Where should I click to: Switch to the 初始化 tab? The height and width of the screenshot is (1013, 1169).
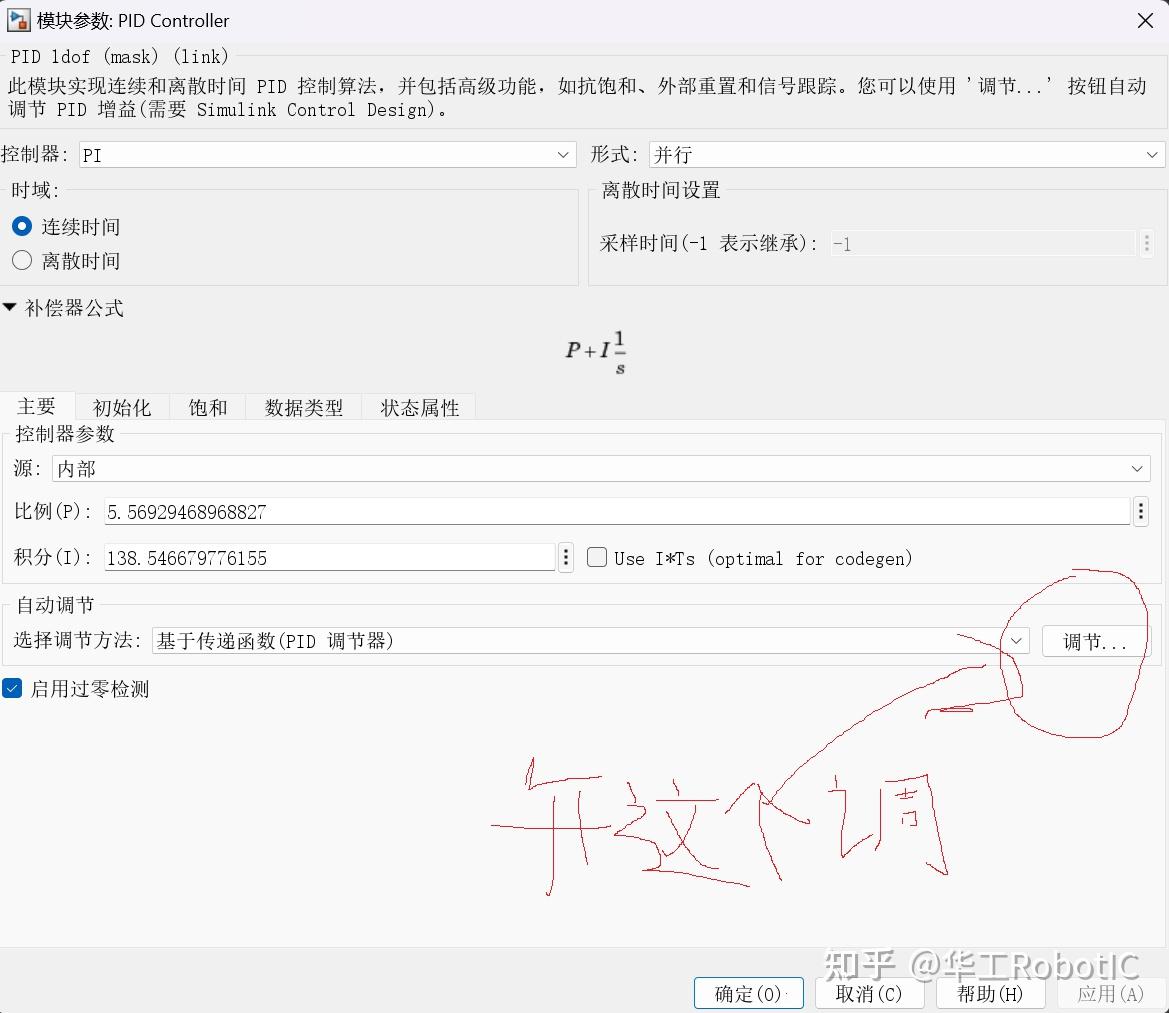point(122,407)
